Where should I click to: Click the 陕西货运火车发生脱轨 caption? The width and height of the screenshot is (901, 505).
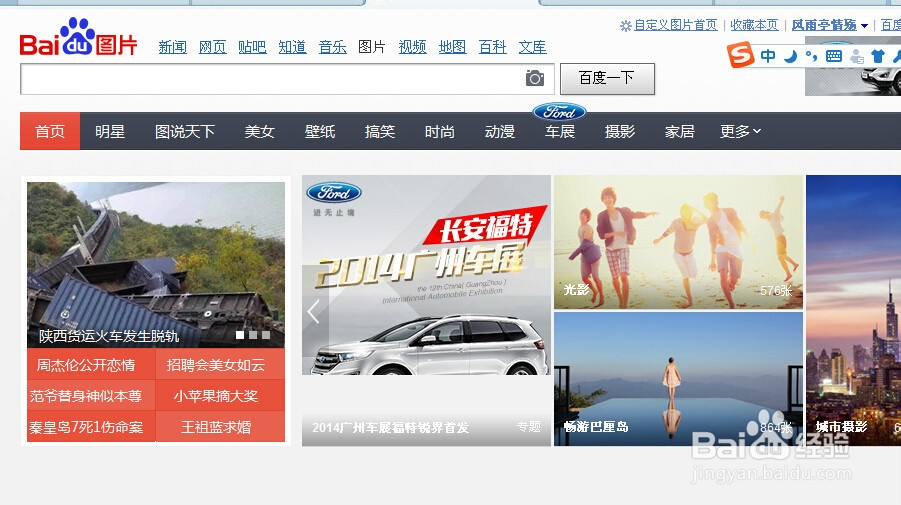click(109, 336)
